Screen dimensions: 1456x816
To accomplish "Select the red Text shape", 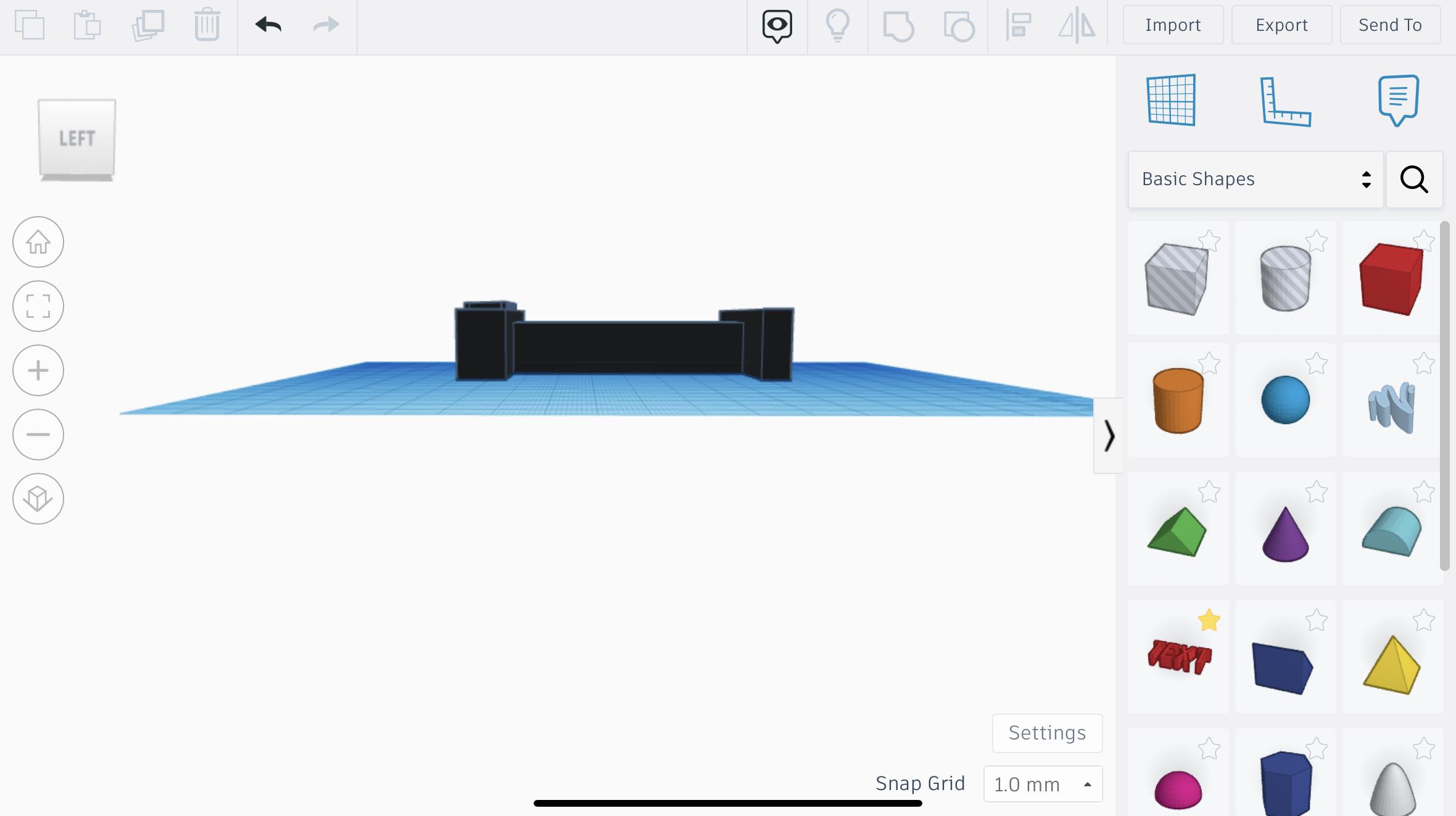I will (x=1179, y=657).
